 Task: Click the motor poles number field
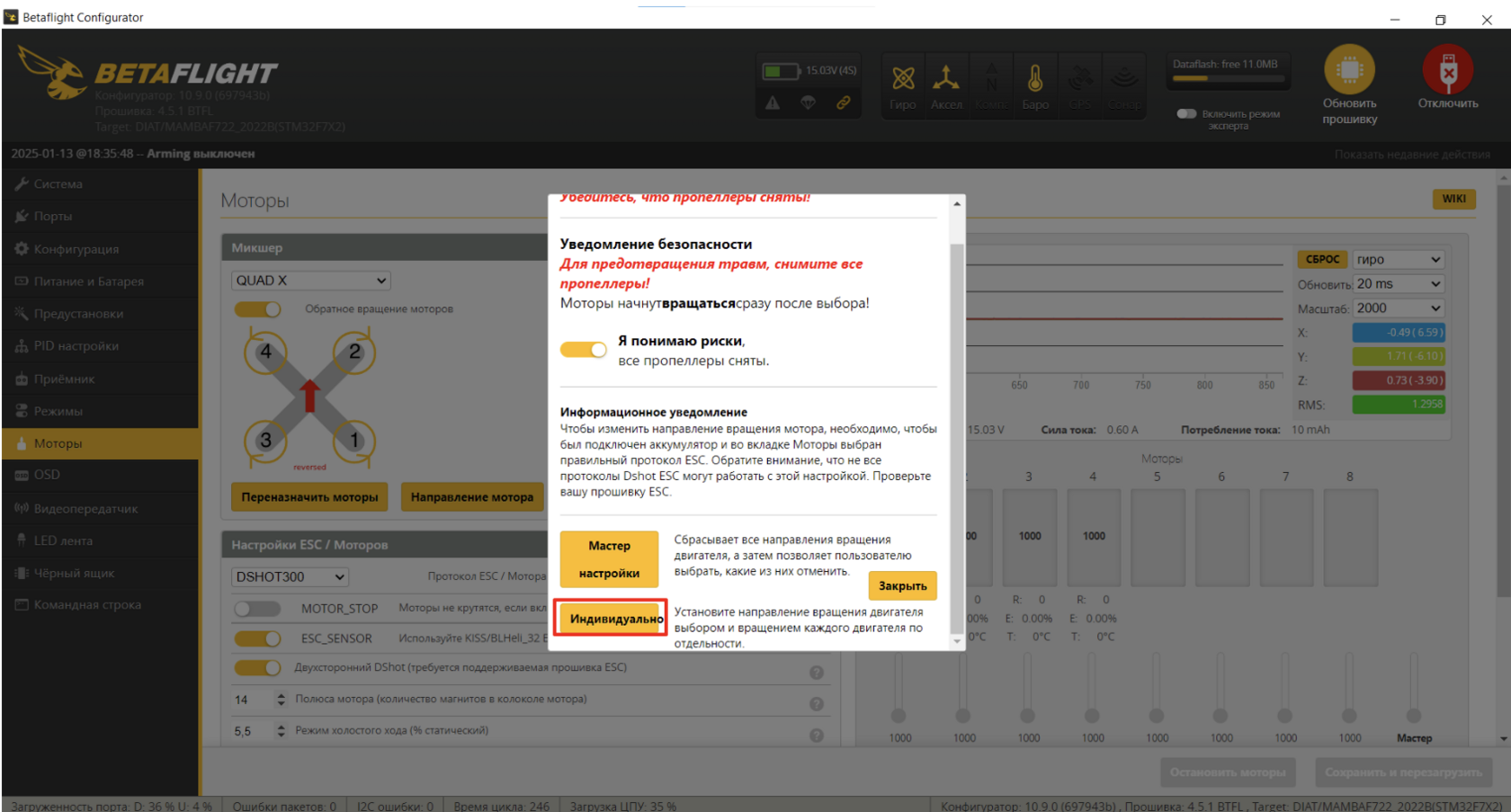(252, 700)
